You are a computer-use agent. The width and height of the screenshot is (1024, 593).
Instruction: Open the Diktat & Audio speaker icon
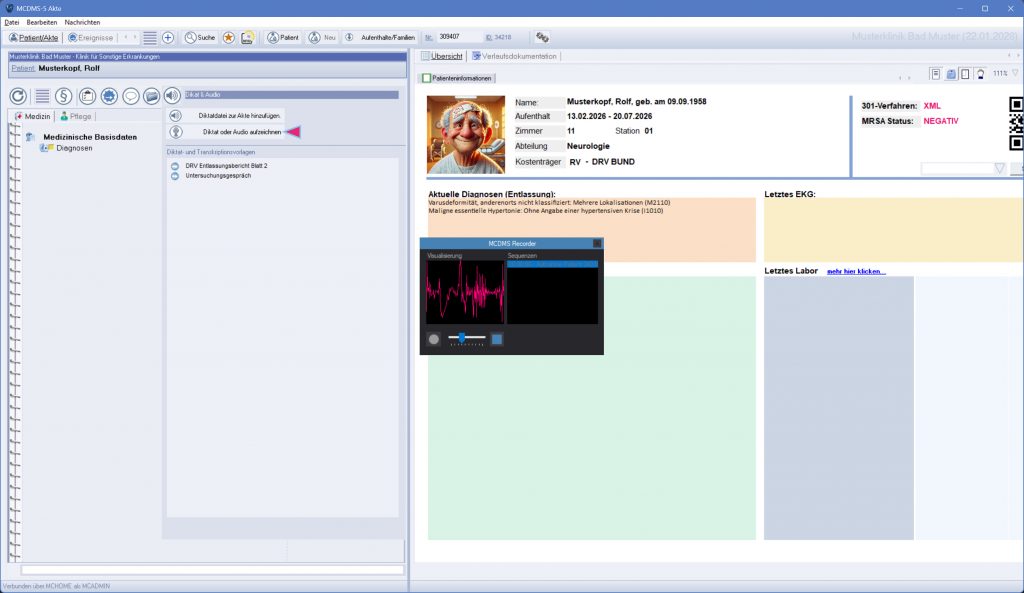172,96
